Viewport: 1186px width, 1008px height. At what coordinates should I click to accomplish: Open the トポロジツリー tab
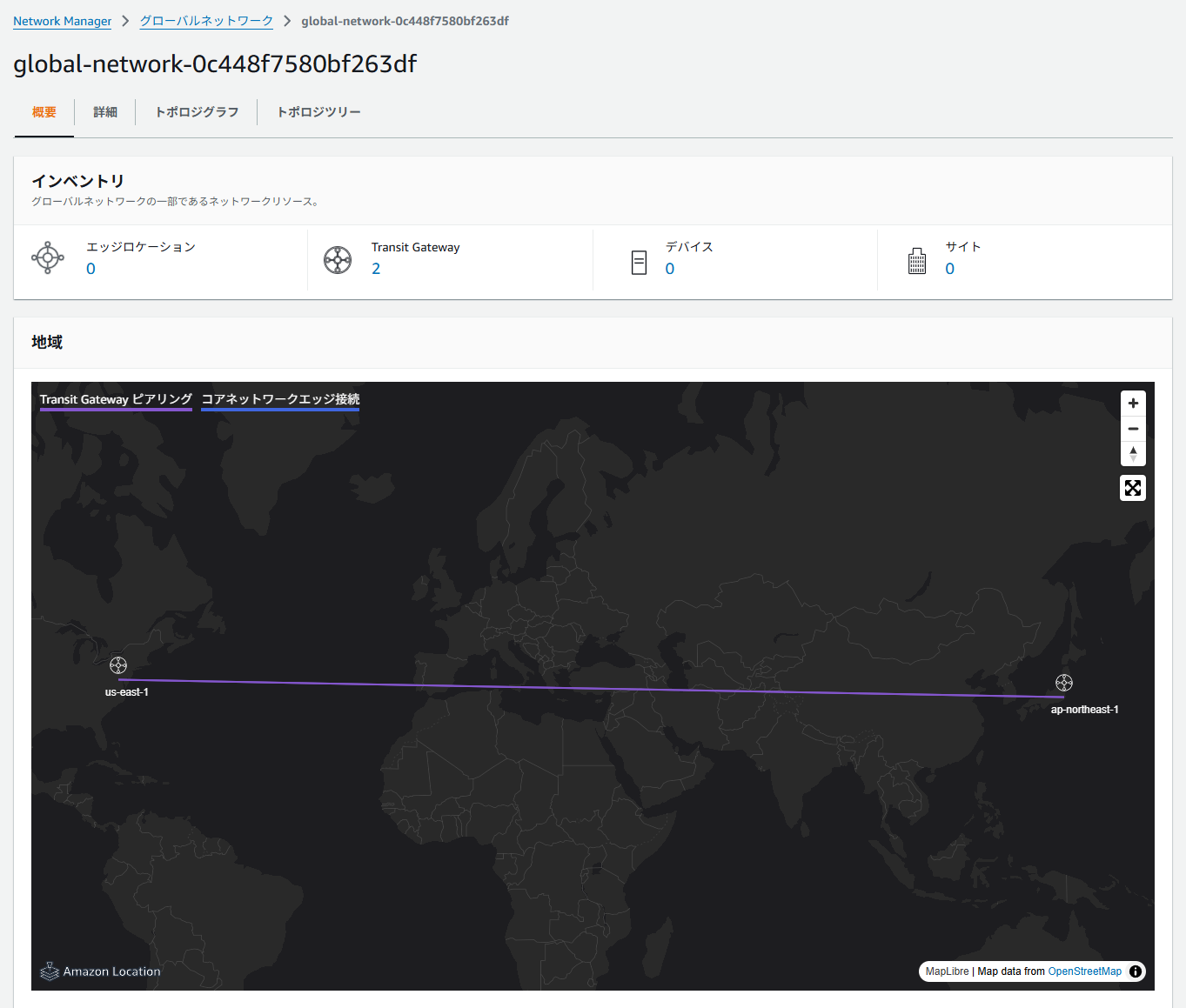tap(318, 112)
